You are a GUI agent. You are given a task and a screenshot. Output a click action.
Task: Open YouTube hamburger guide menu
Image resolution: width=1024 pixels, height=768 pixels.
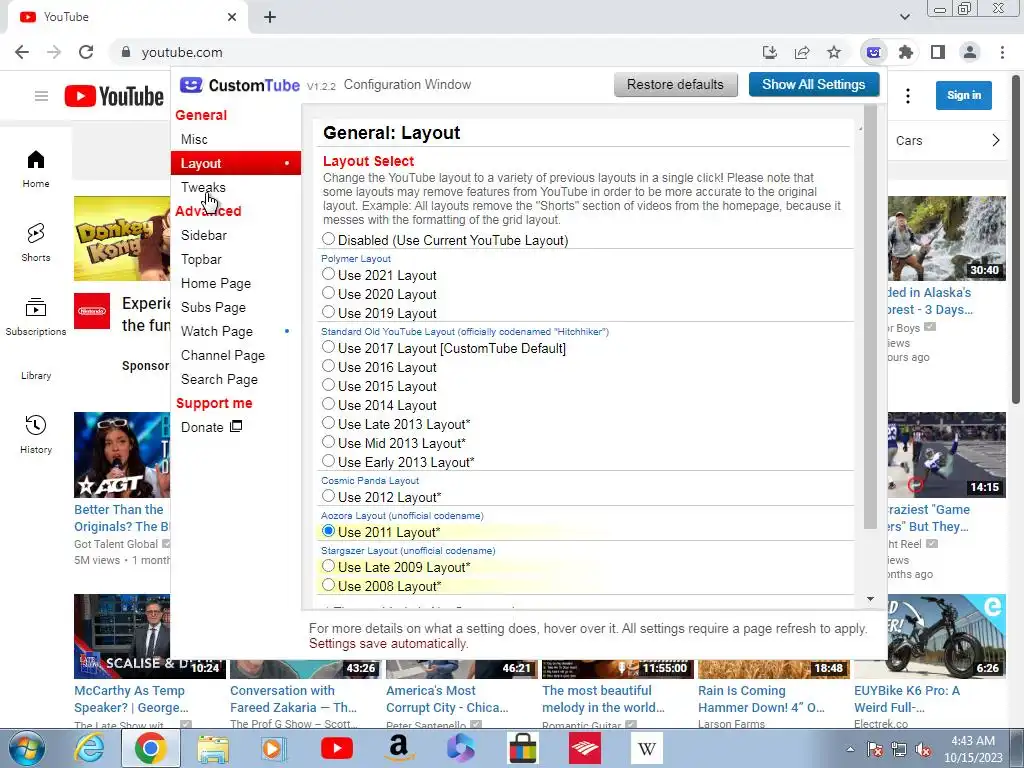[x=41, y=97]
